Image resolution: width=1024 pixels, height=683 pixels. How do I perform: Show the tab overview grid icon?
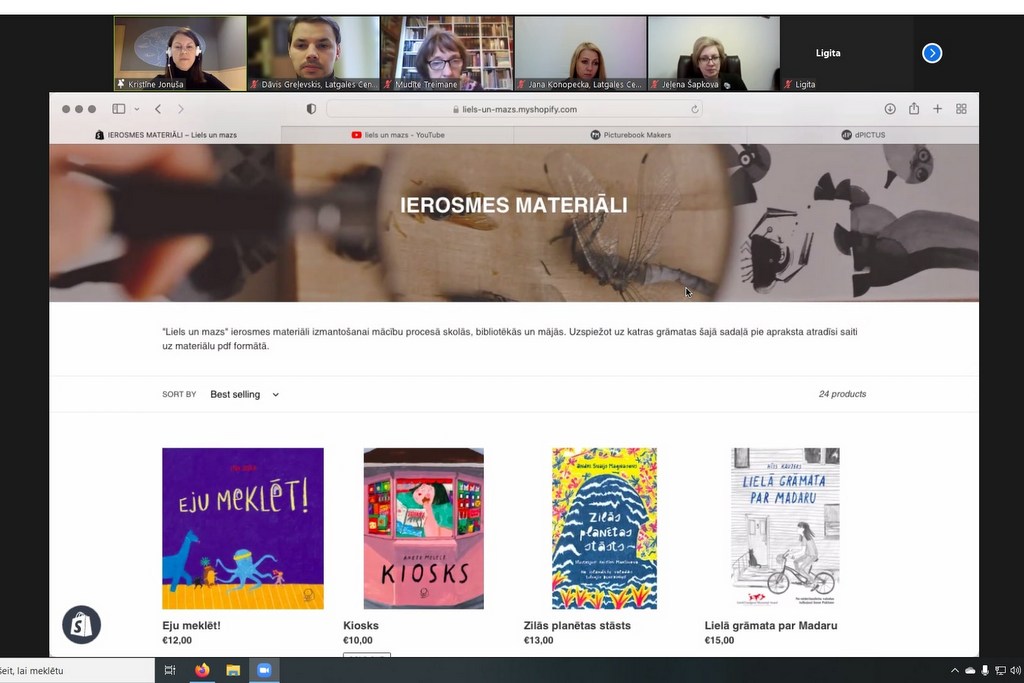tap(961, 109)
